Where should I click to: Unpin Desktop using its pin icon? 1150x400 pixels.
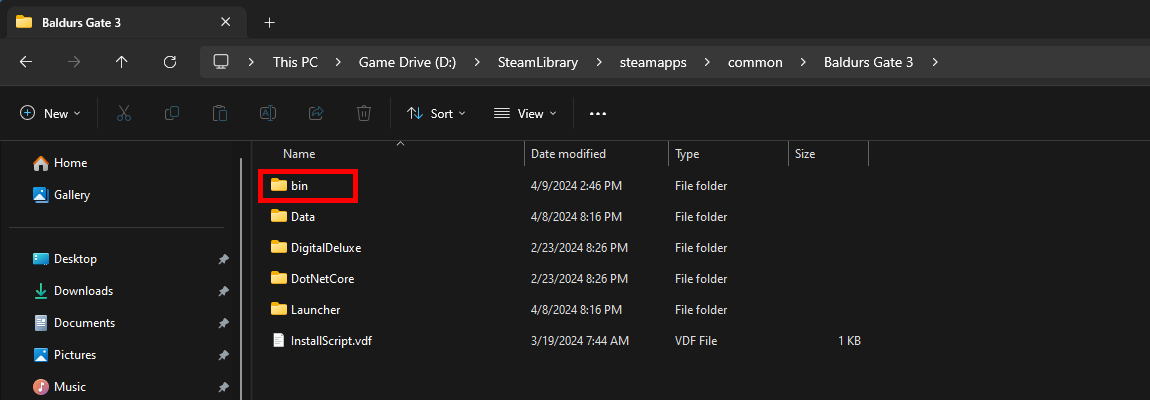point(223,259)
